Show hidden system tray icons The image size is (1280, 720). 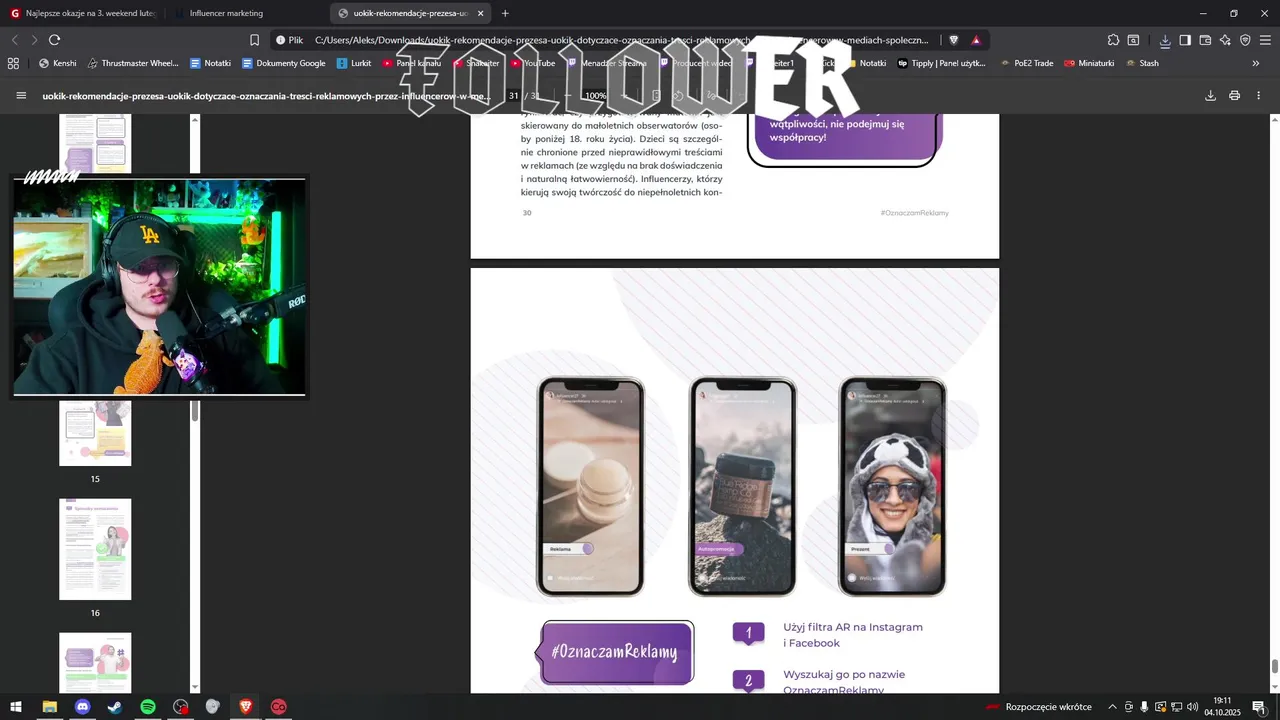pyautogui.click(x=1112, y=707)
